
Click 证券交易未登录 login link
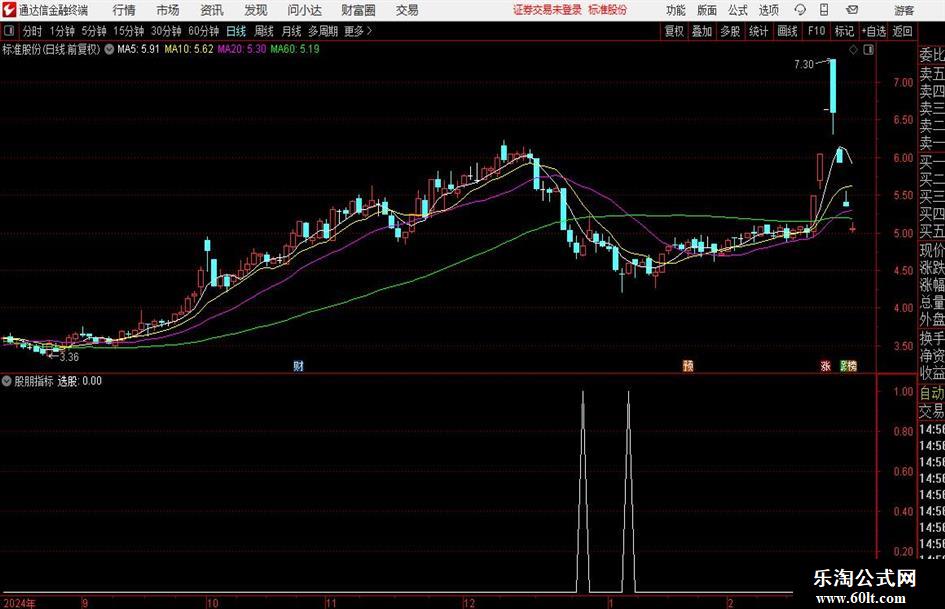[x=547, y=10]
